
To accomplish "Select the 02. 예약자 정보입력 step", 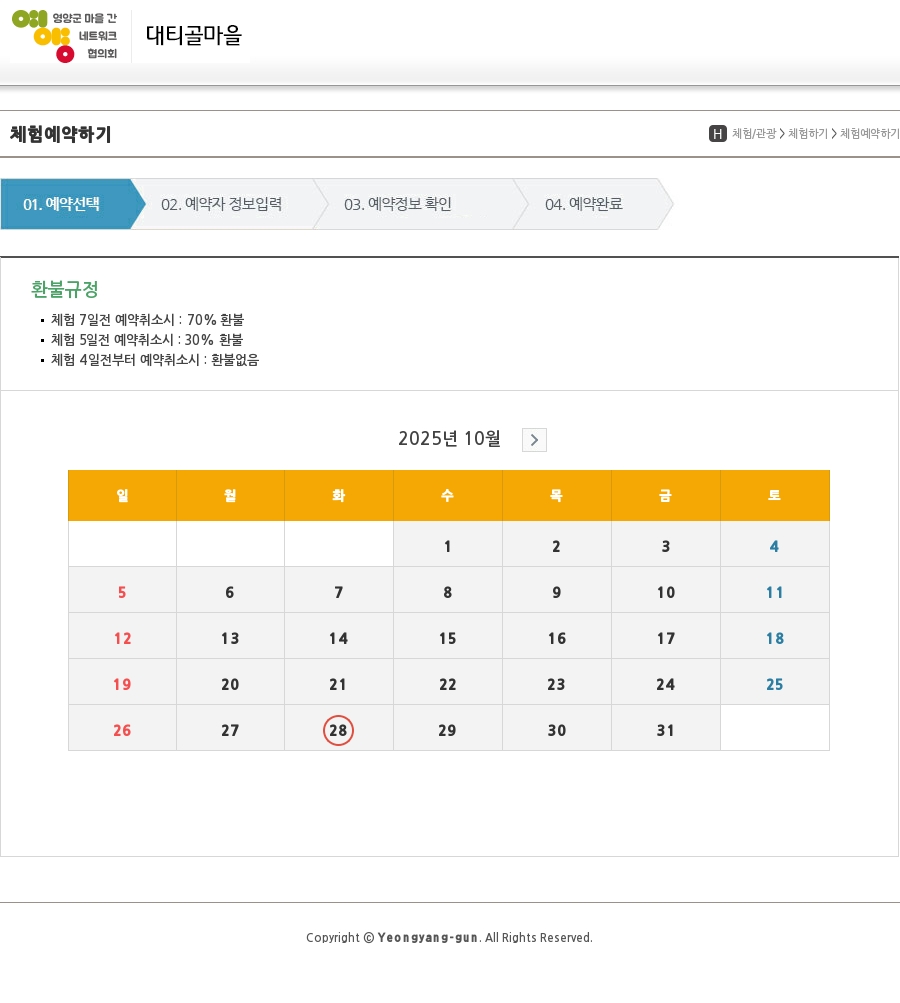I will coord(221,204).
